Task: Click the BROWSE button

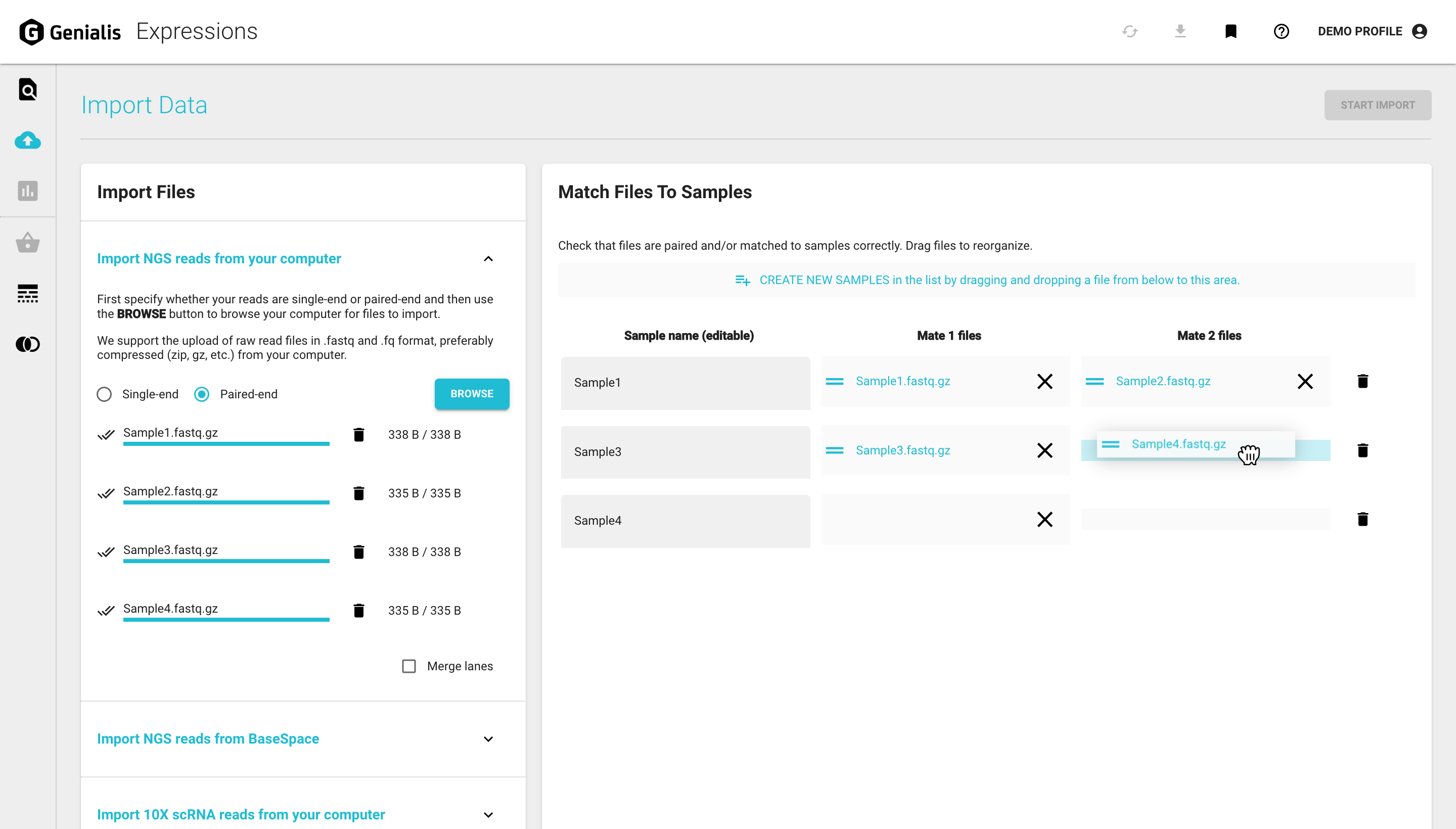Action: pyautogui.click(x=472, y=394)
